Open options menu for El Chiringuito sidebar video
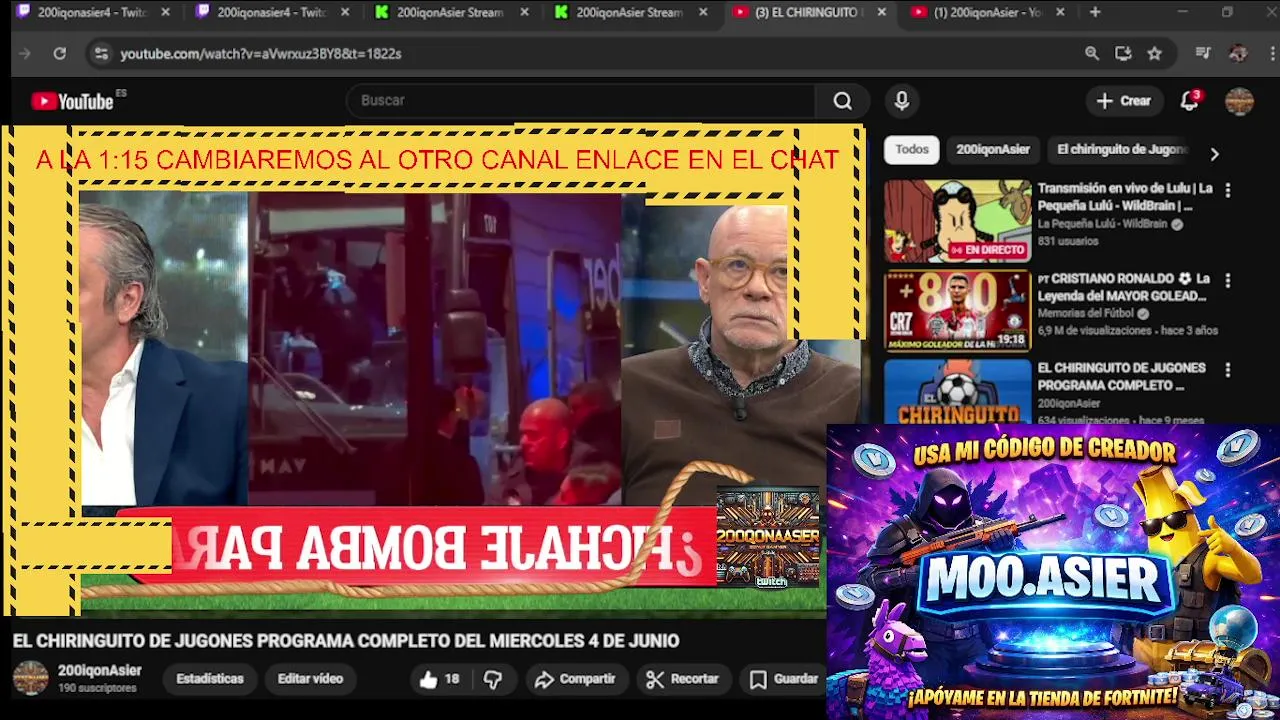This screenshot has height=720, width=1280. (1228, 370)
